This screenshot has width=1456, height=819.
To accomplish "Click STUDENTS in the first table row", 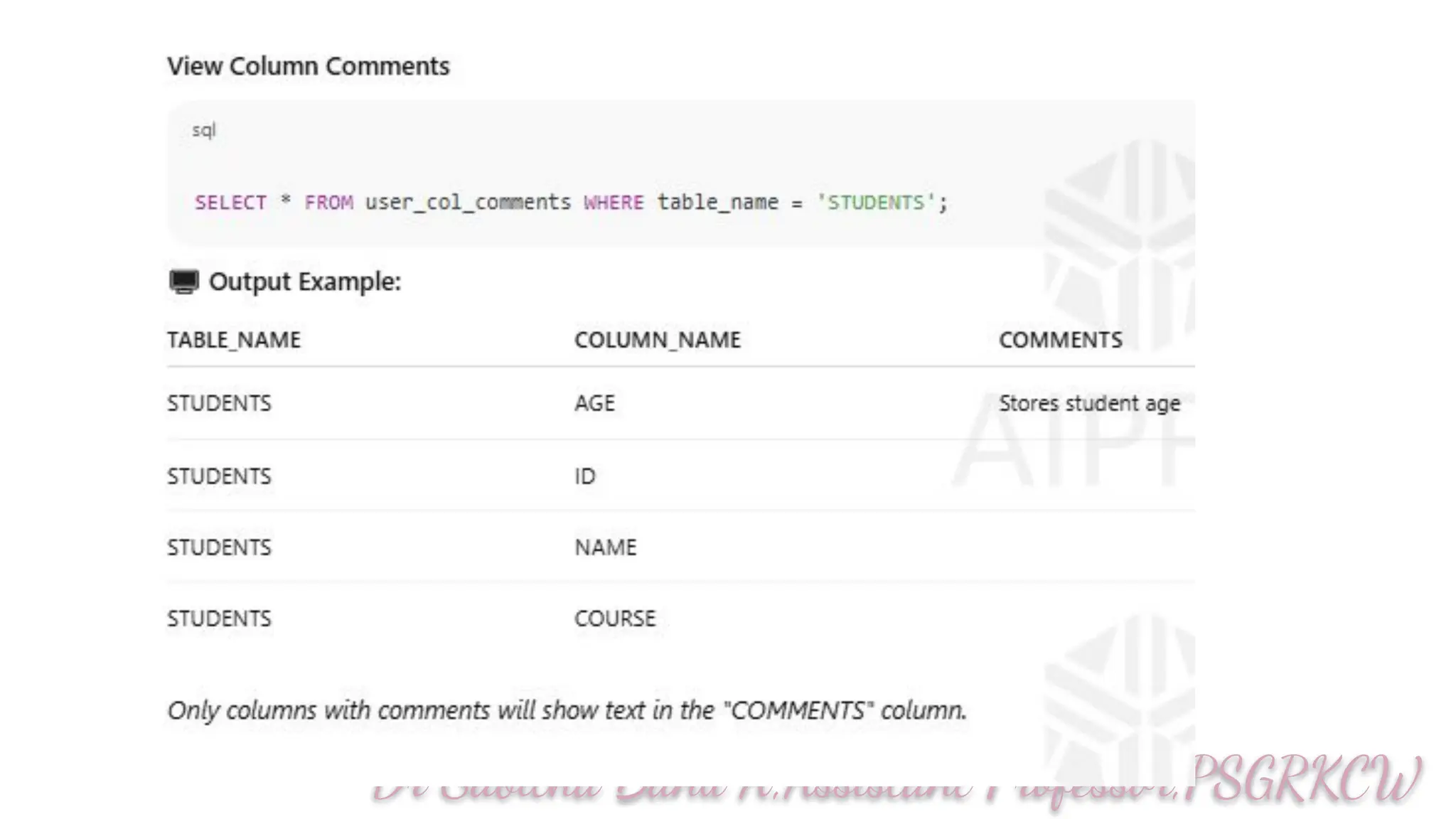I will point(219,403).
